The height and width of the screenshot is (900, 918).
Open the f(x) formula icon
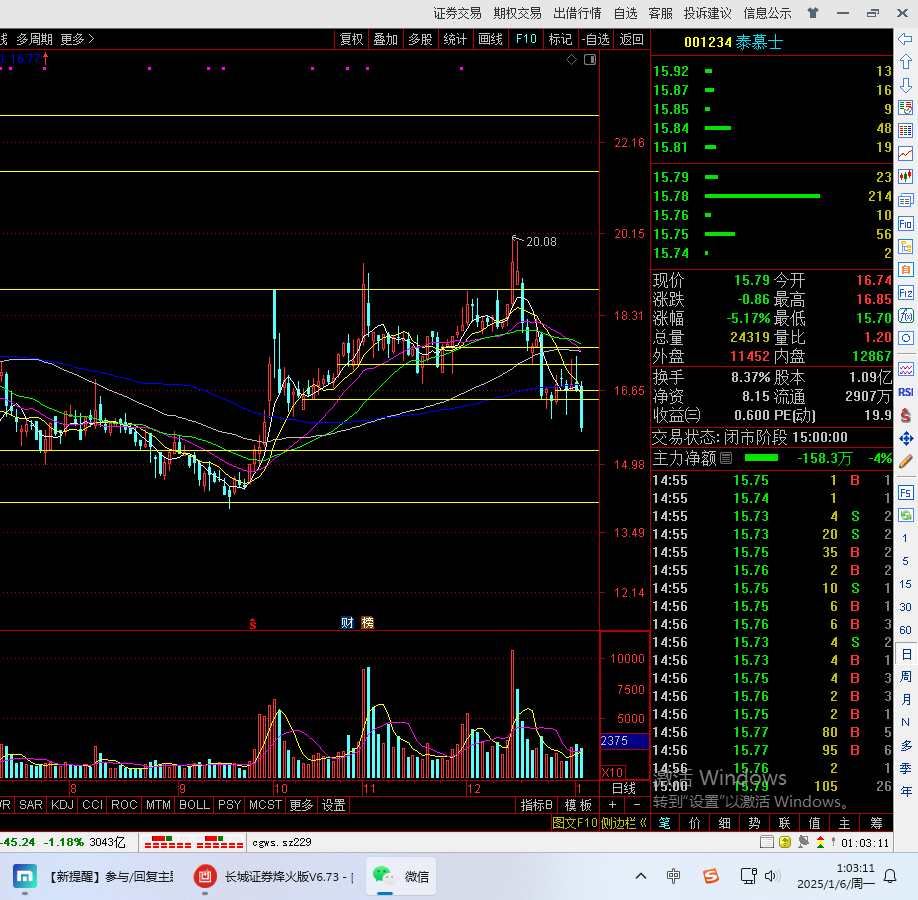click(x=906, y=315)
